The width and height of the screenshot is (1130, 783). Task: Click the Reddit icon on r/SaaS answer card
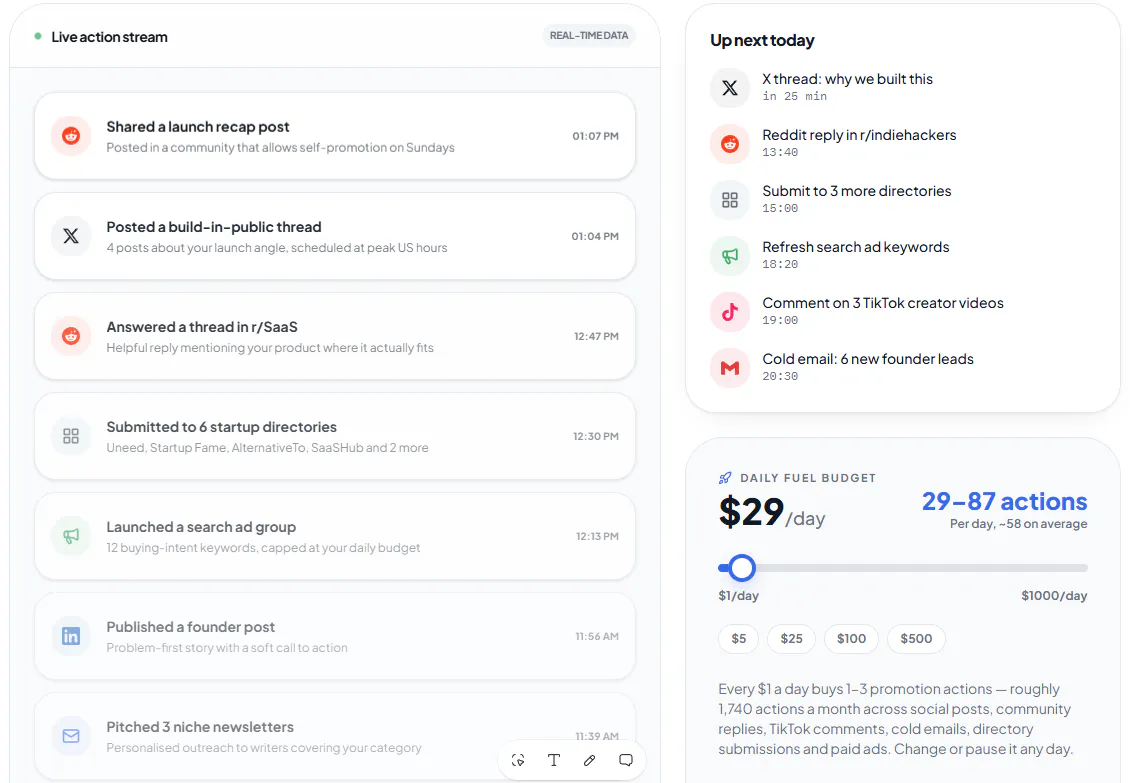tap(71, 336)
